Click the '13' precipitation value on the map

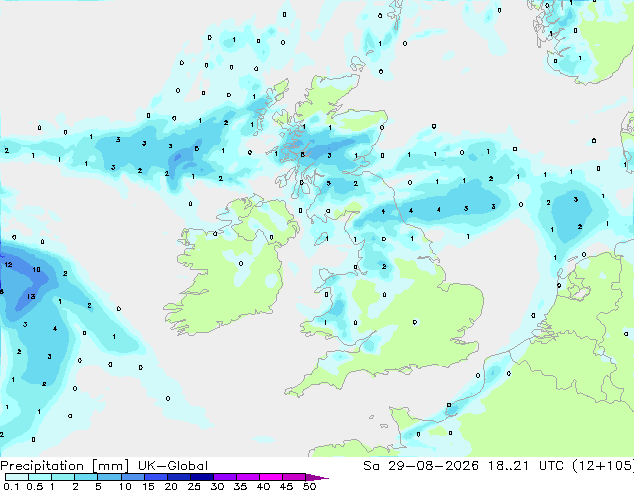[x=31, y=296]
